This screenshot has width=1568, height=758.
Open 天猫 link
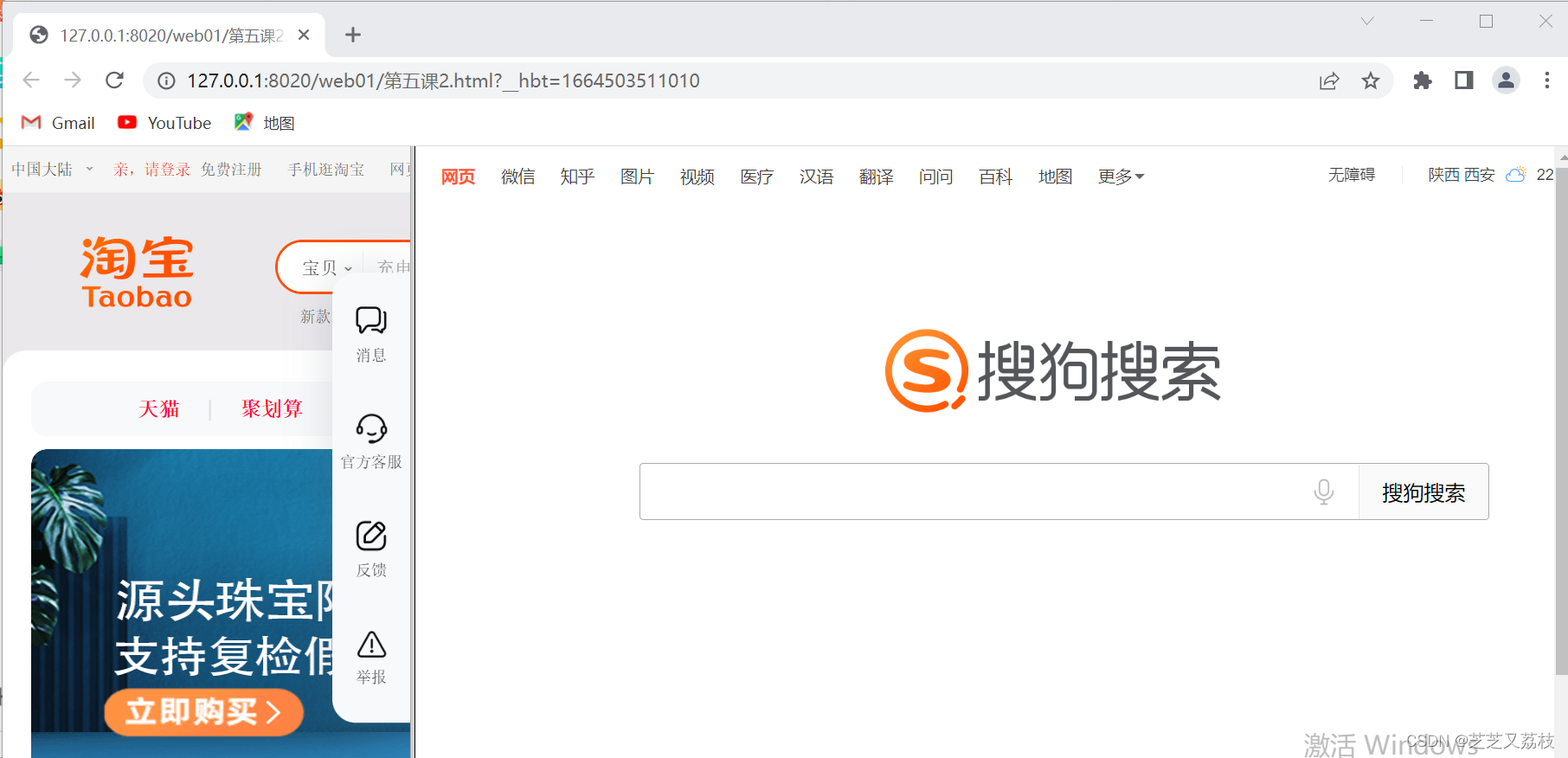click(159, 408)
